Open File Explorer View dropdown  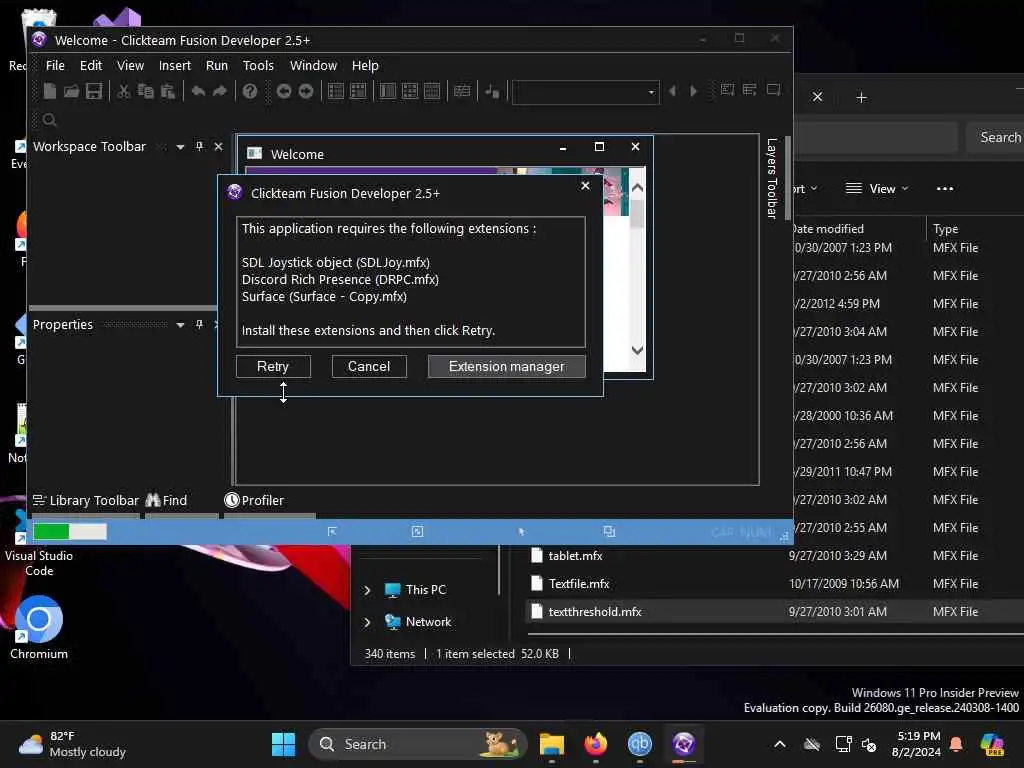coord(876,189)
